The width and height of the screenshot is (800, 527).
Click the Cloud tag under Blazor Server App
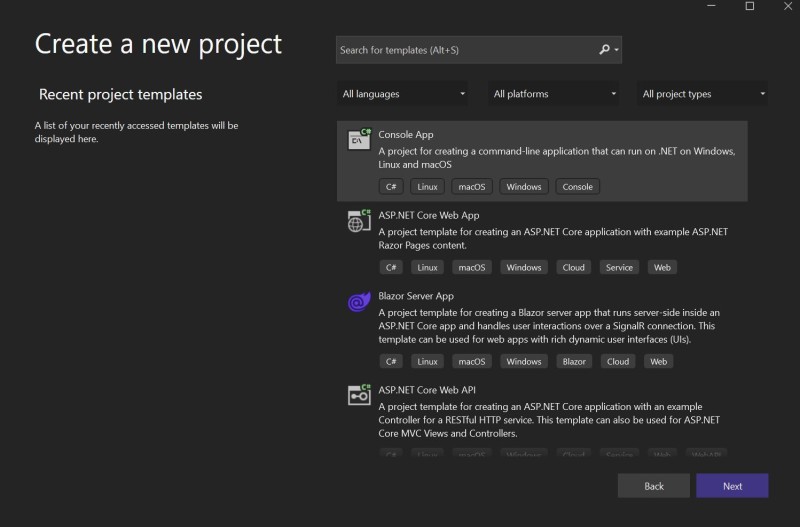(618, 361)
